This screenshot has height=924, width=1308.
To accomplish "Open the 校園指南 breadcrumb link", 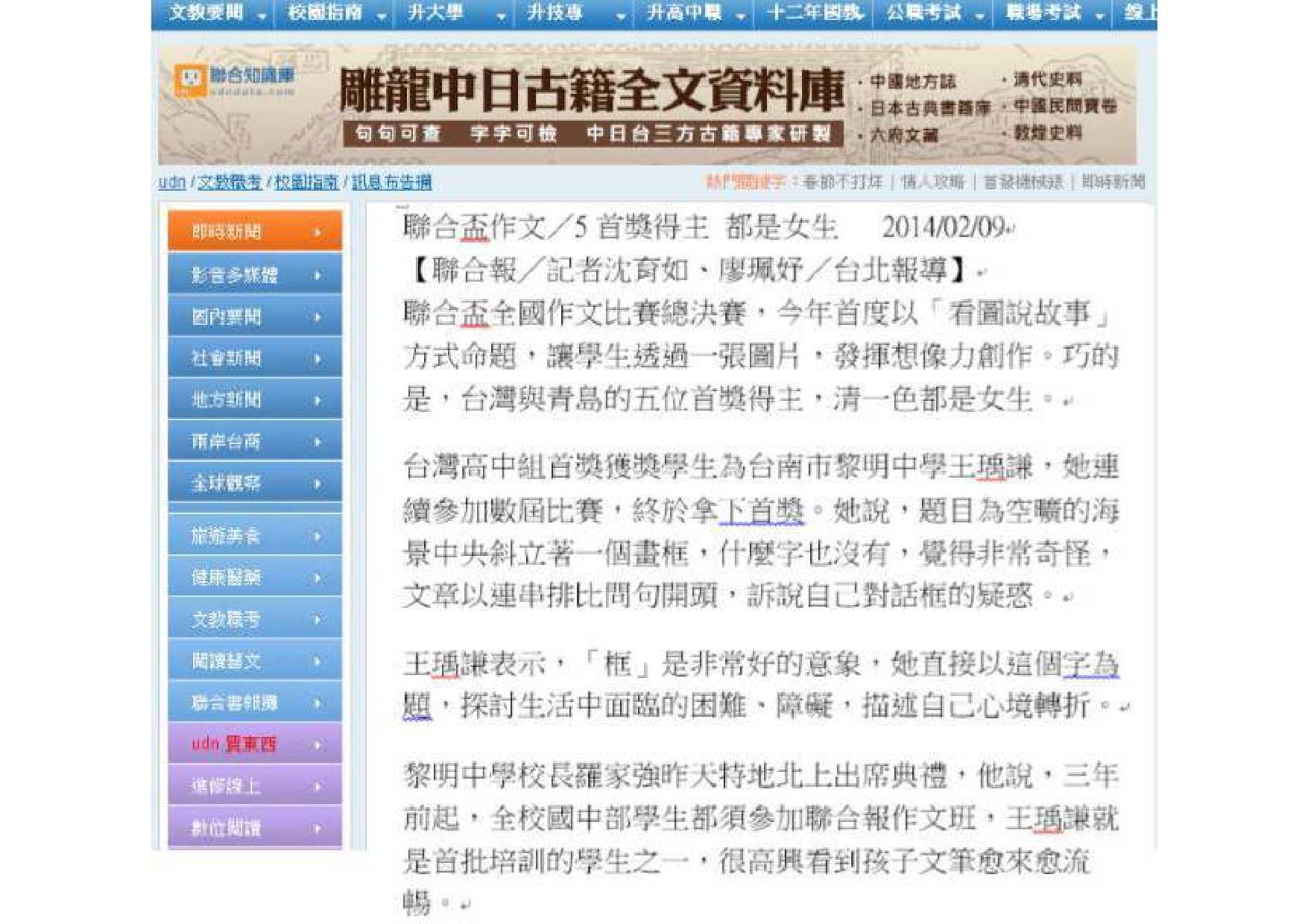I will [306, 182].
